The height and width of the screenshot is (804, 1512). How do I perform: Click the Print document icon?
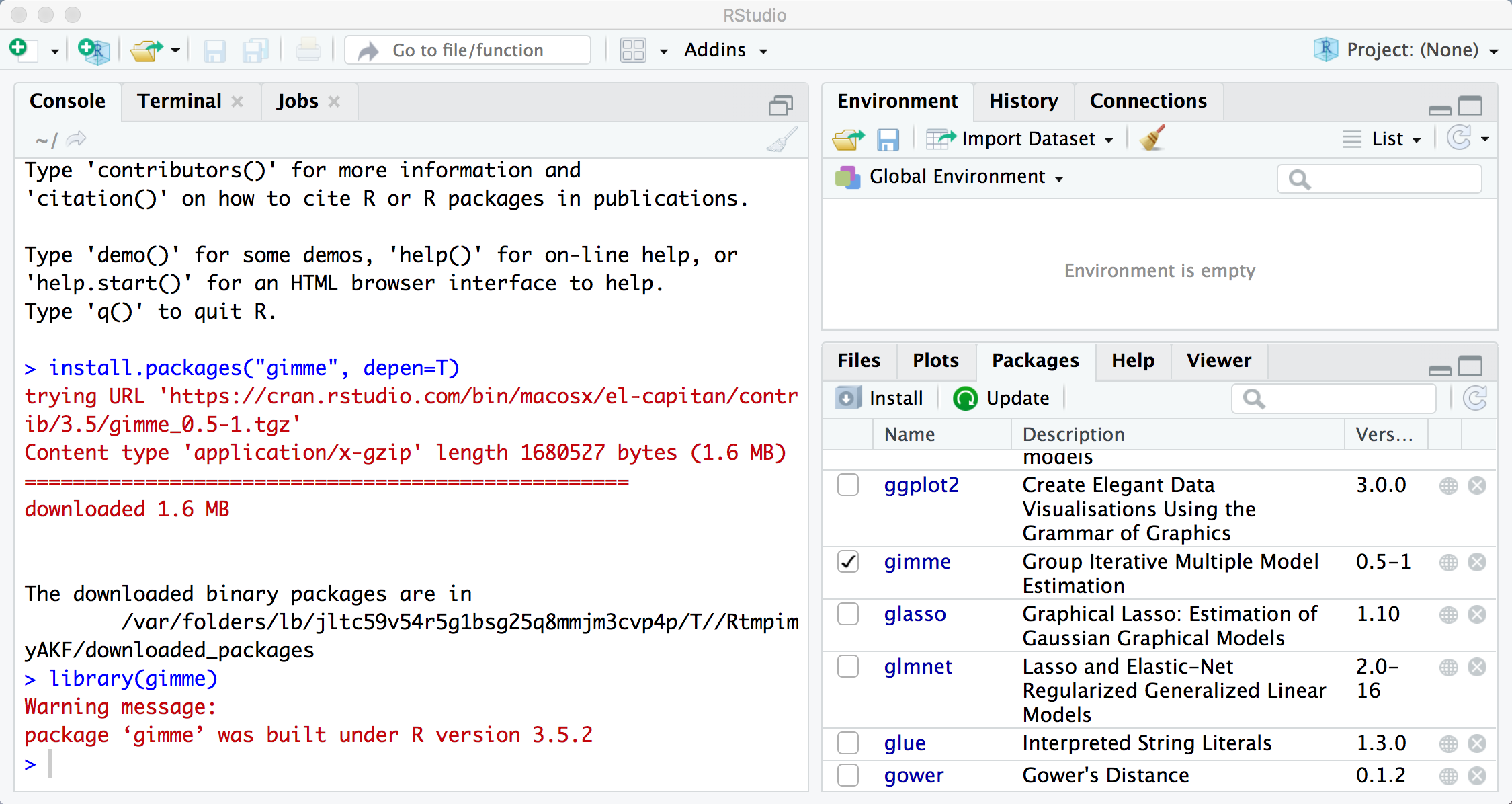click(x=308, y=50)
